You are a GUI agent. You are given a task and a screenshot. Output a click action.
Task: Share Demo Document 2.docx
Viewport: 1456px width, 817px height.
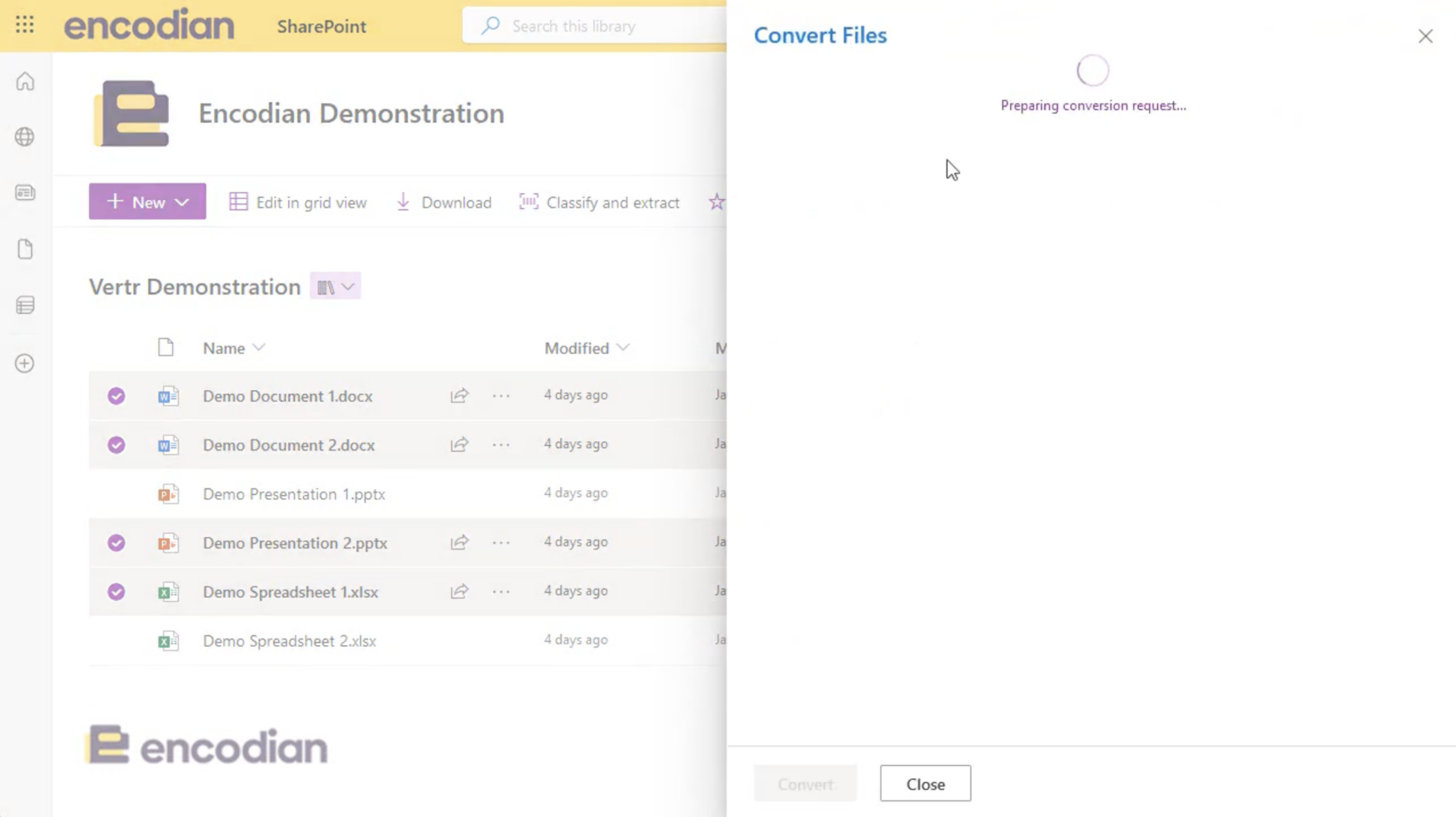459,444
